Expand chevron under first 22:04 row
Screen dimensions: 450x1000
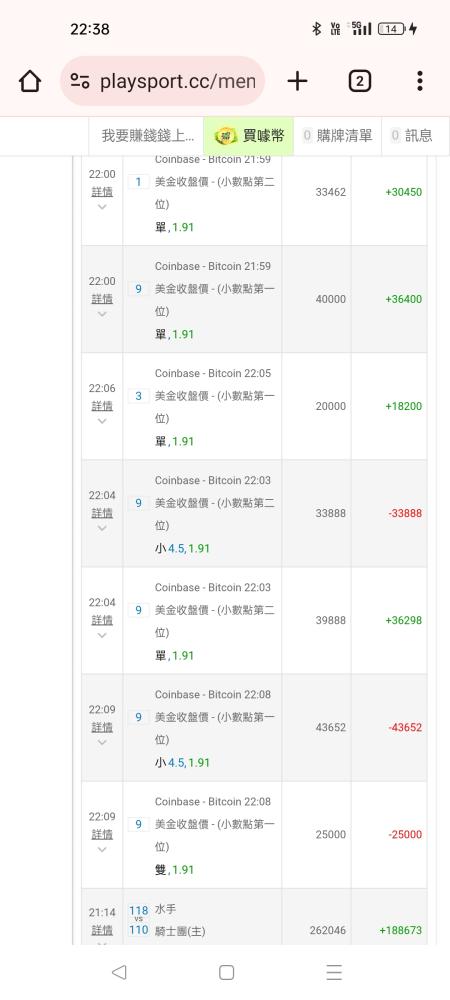tap(102, 528)
